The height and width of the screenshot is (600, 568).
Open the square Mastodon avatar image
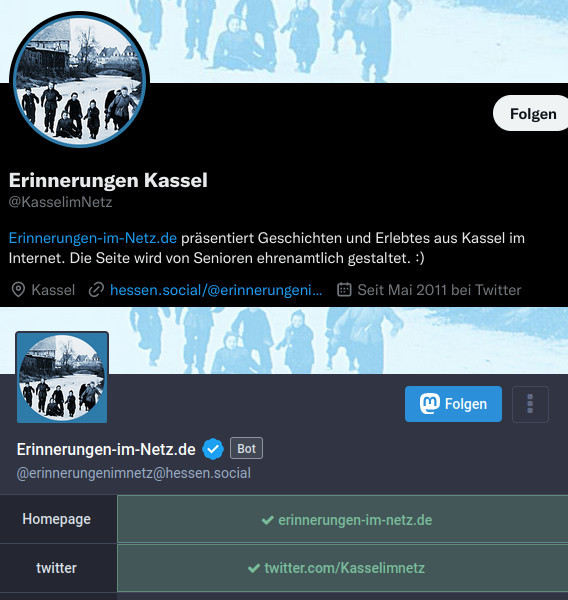pos(62,377)
